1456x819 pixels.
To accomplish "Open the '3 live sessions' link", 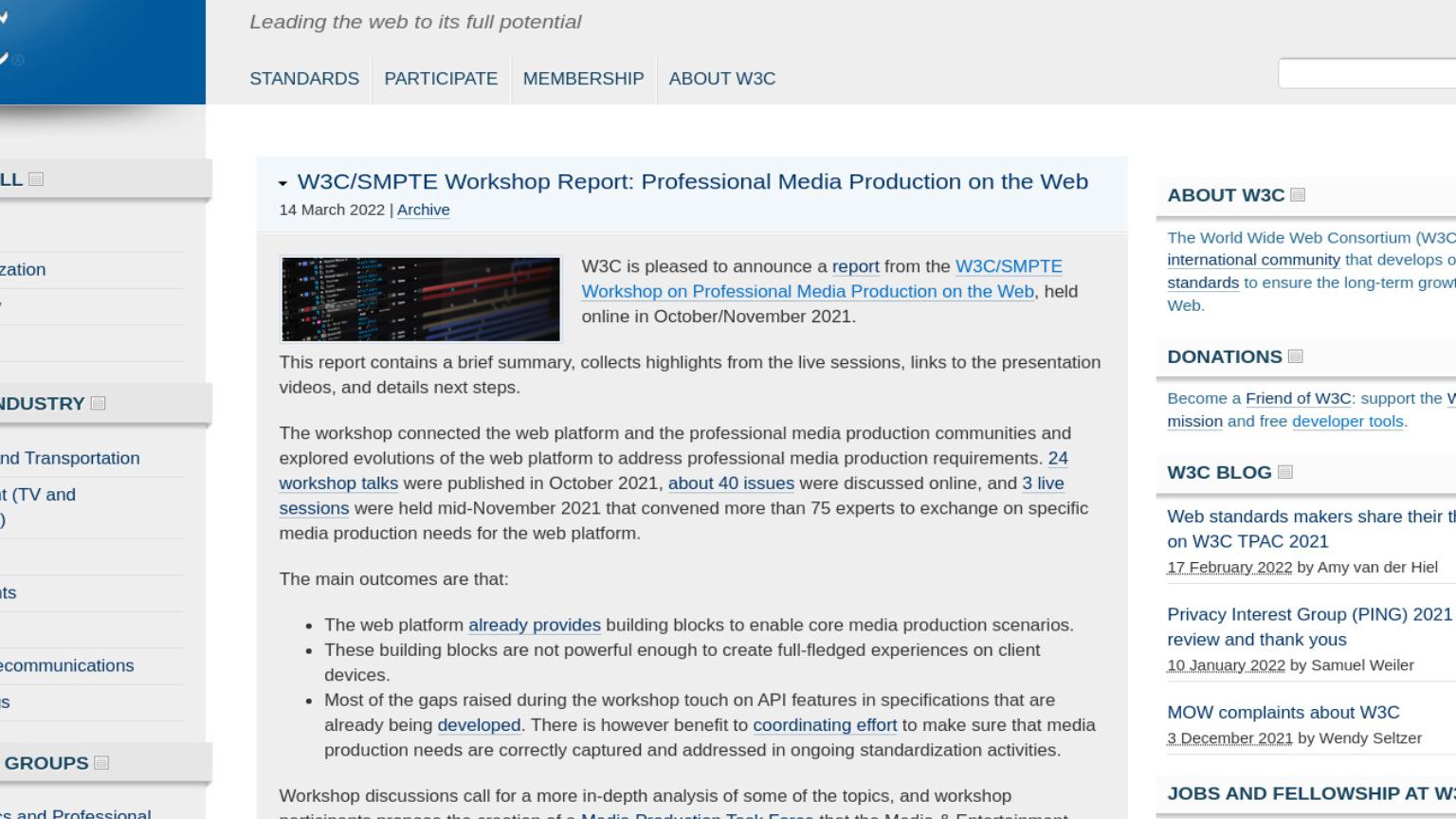I will tap(671, 496).
